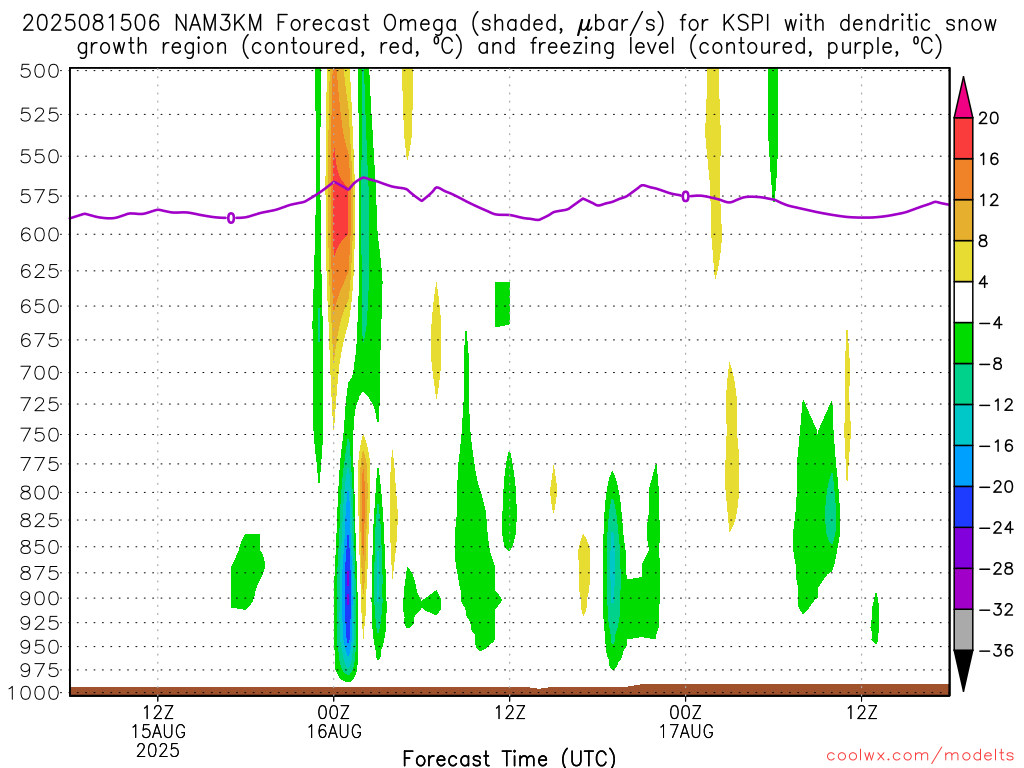Viewport: 1024px width, 768px height.
Task: Click the yellow 4 to 8 colorbar segment
Action: tap(963, 262)
